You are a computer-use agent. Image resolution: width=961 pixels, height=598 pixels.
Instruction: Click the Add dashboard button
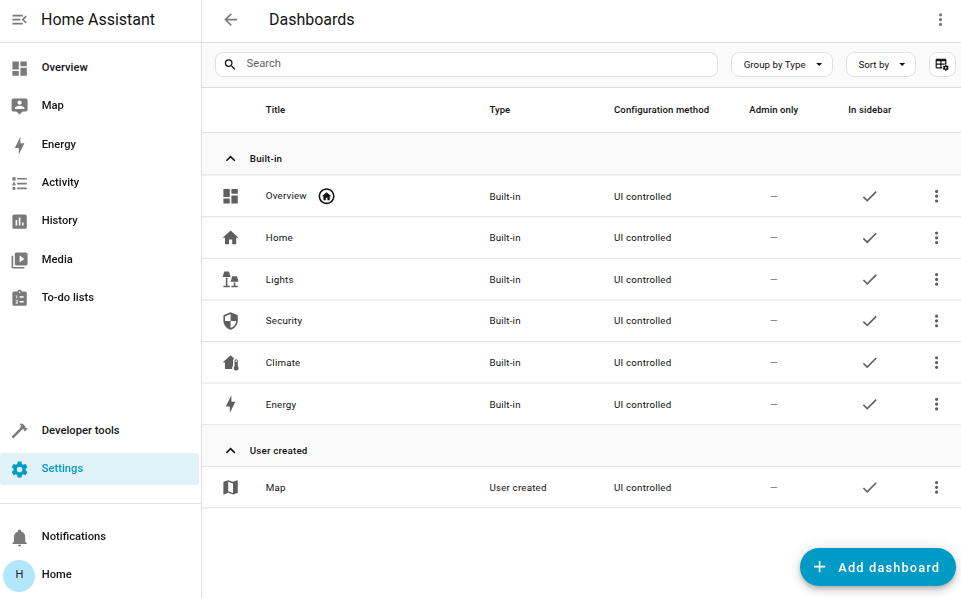click(877, 567)
